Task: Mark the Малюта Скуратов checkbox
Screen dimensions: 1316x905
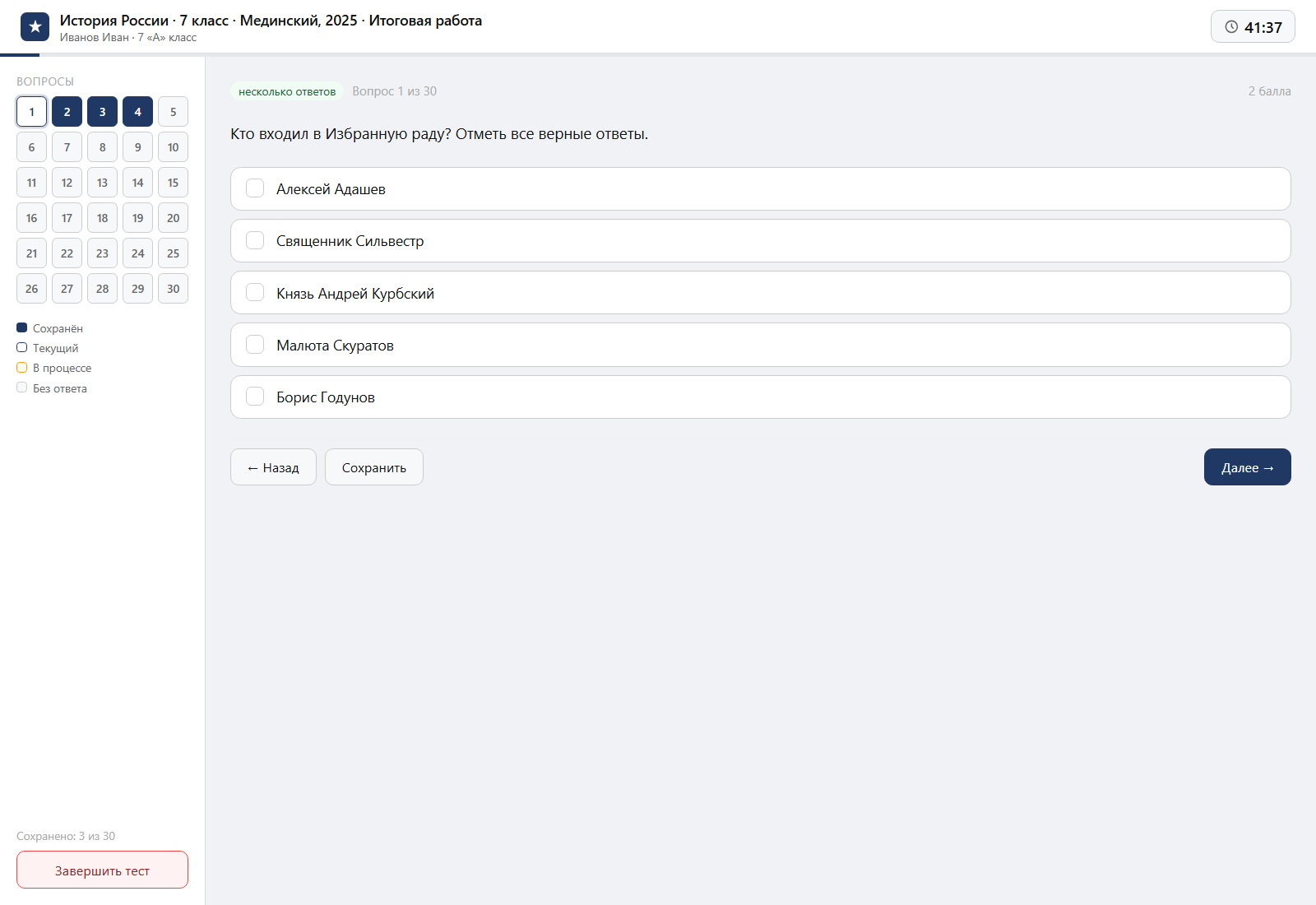Action: click(x=255, y=345)
